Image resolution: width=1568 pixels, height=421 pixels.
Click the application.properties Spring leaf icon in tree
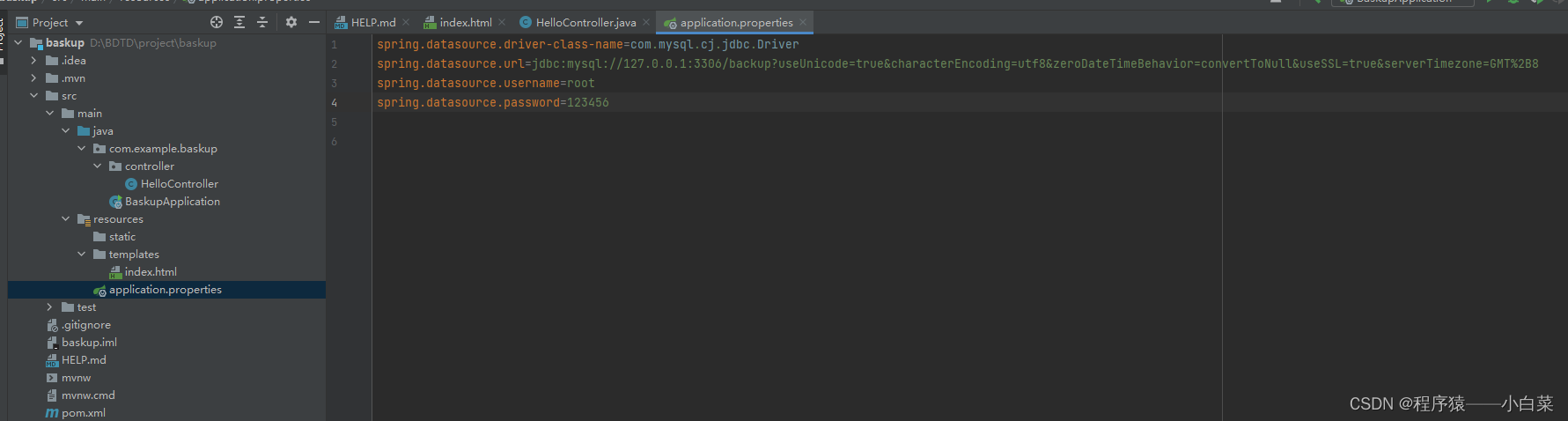99,290
